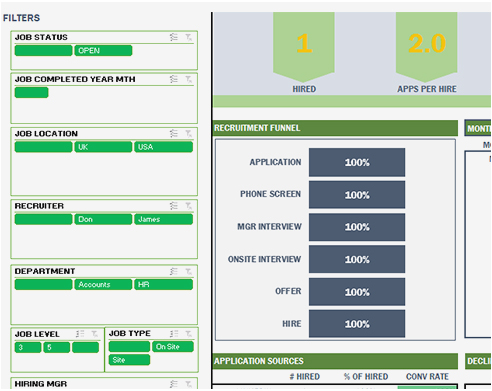Select the JOB LEVEL slicer header

click(x=37, y=334)
